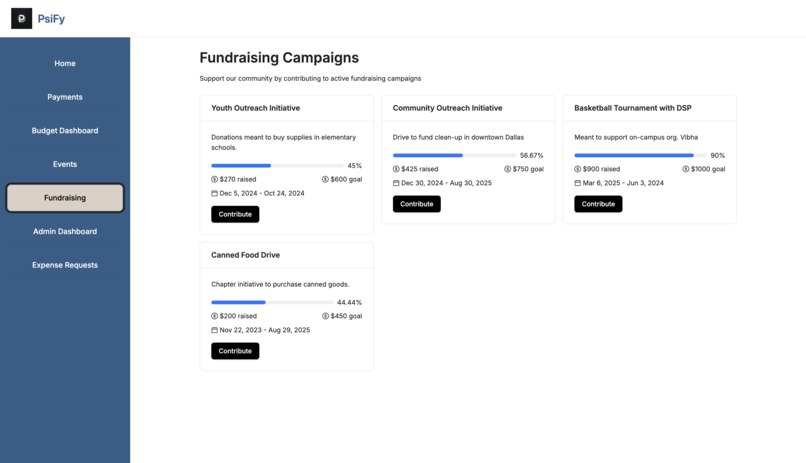Click calendar icon in Canned Food Drive card
The height and width of the screenshot is (463, 806).
click(215, 330)
